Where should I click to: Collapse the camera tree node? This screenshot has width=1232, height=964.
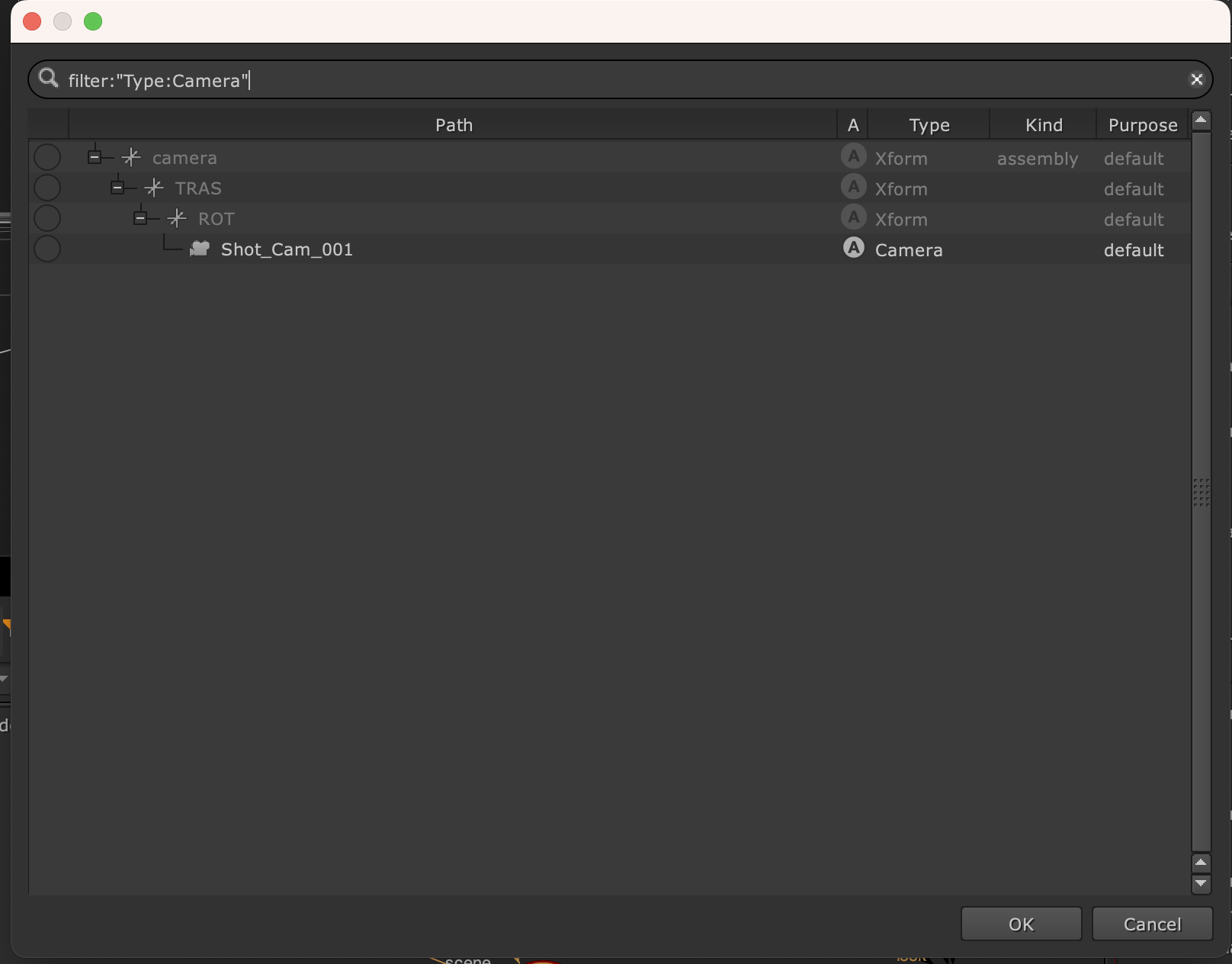(x=95, y=158)
